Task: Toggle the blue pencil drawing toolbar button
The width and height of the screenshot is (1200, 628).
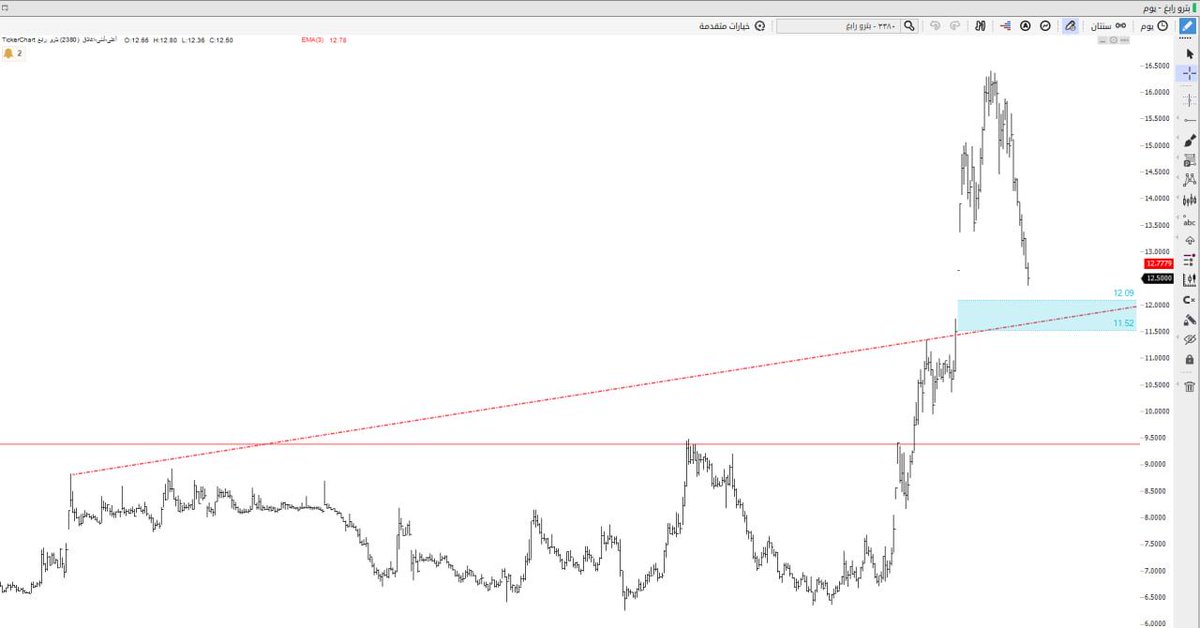Action: point(1186,26)
